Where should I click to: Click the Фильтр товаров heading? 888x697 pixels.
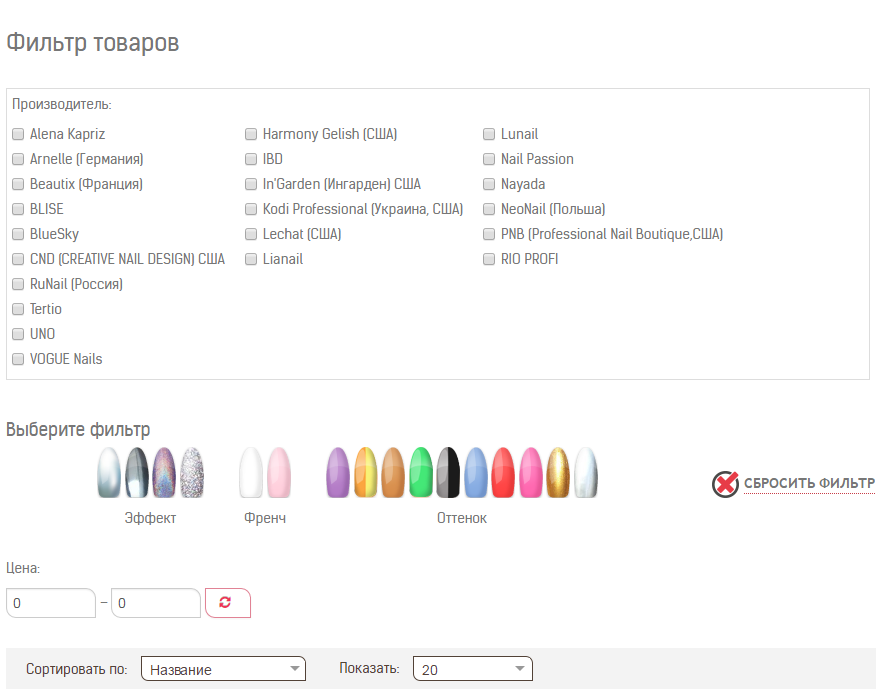pyautogui.click(x=93, y=42)
